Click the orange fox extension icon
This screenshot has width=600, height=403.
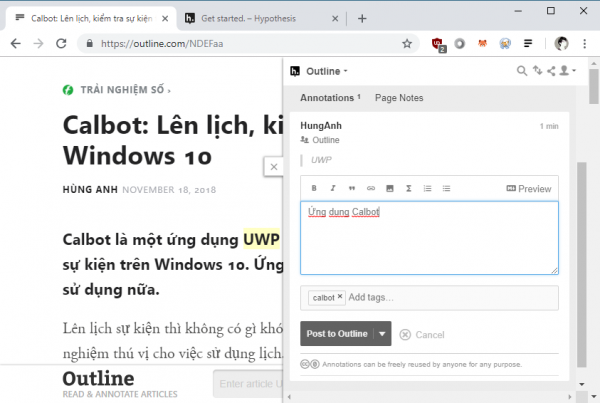pos(483,44)
